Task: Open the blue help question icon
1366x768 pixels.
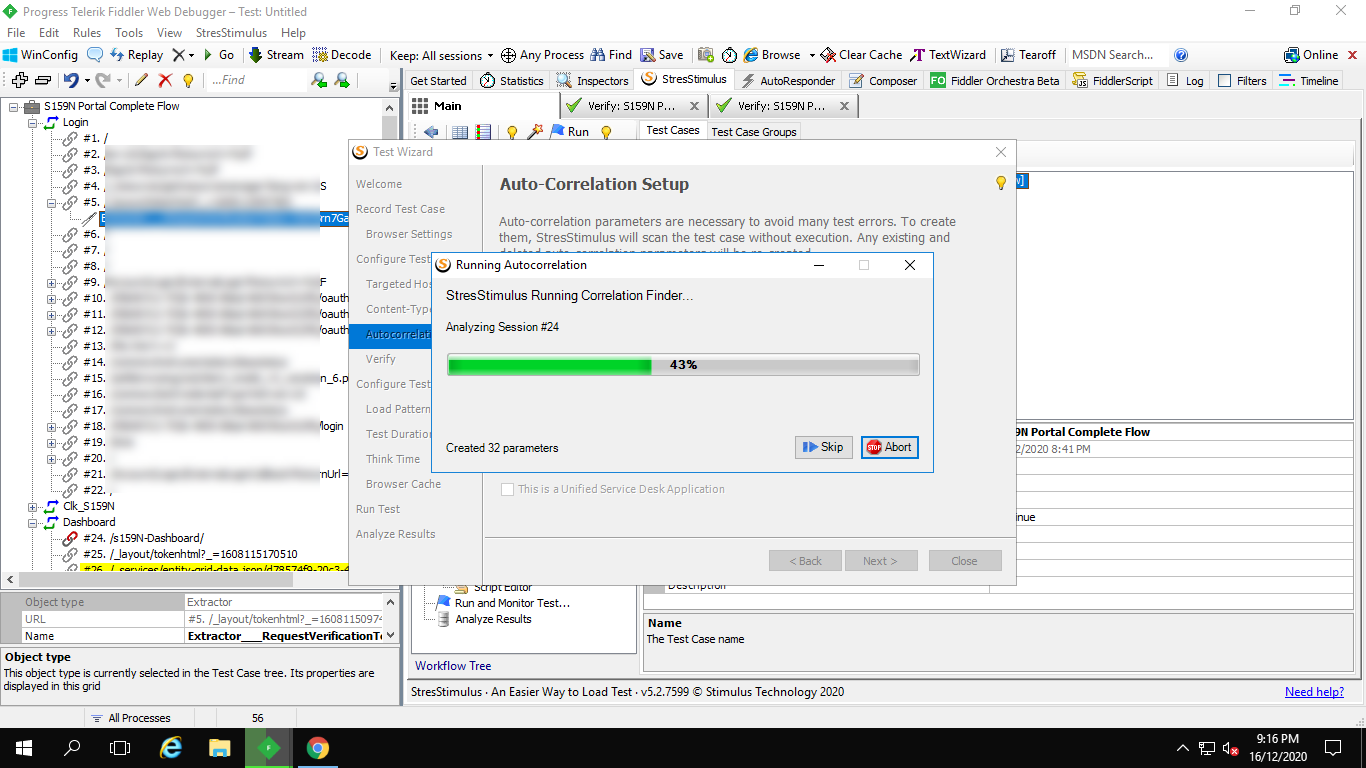Action: click(x=1181, y=55)
